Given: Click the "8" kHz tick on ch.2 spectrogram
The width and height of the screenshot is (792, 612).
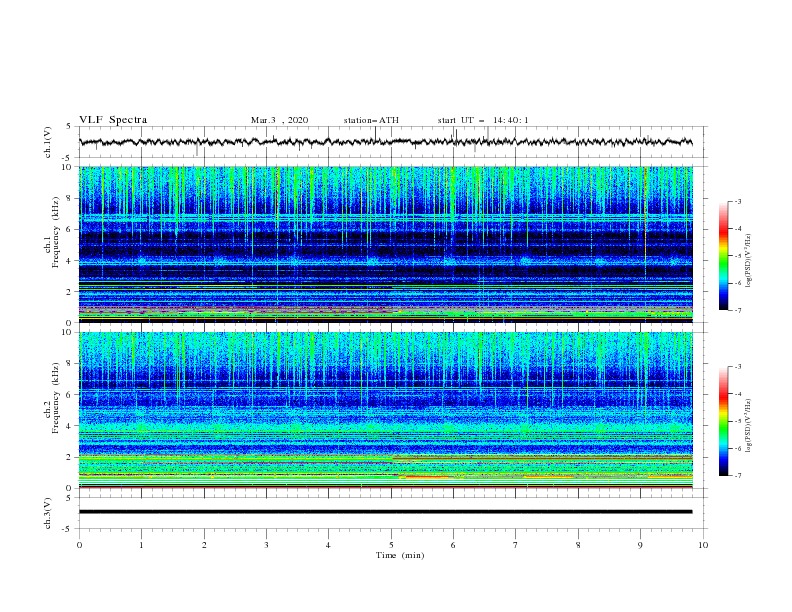Looking at the screenshot, I should tap(69, 364).
